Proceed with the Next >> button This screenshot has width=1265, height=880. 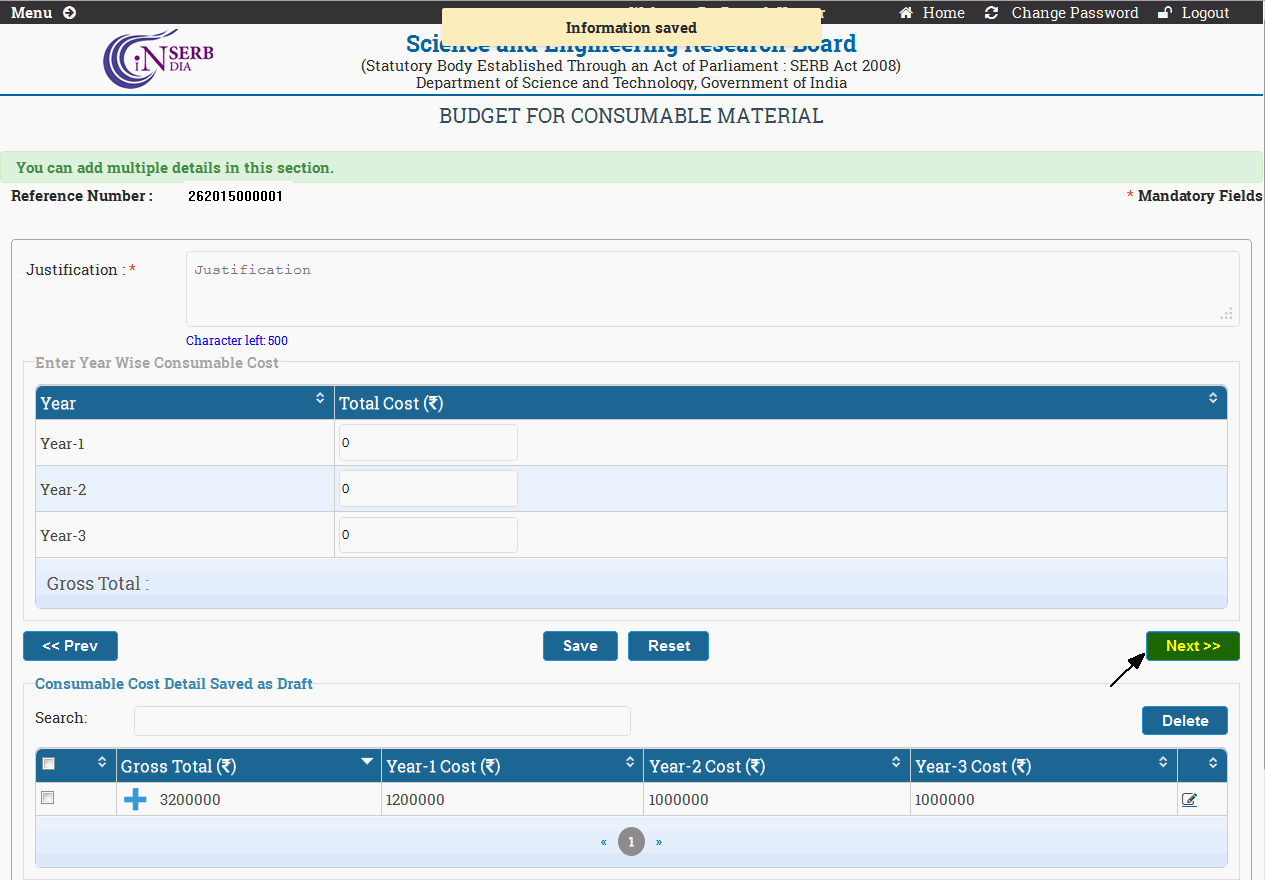(x=1192, y=646)
